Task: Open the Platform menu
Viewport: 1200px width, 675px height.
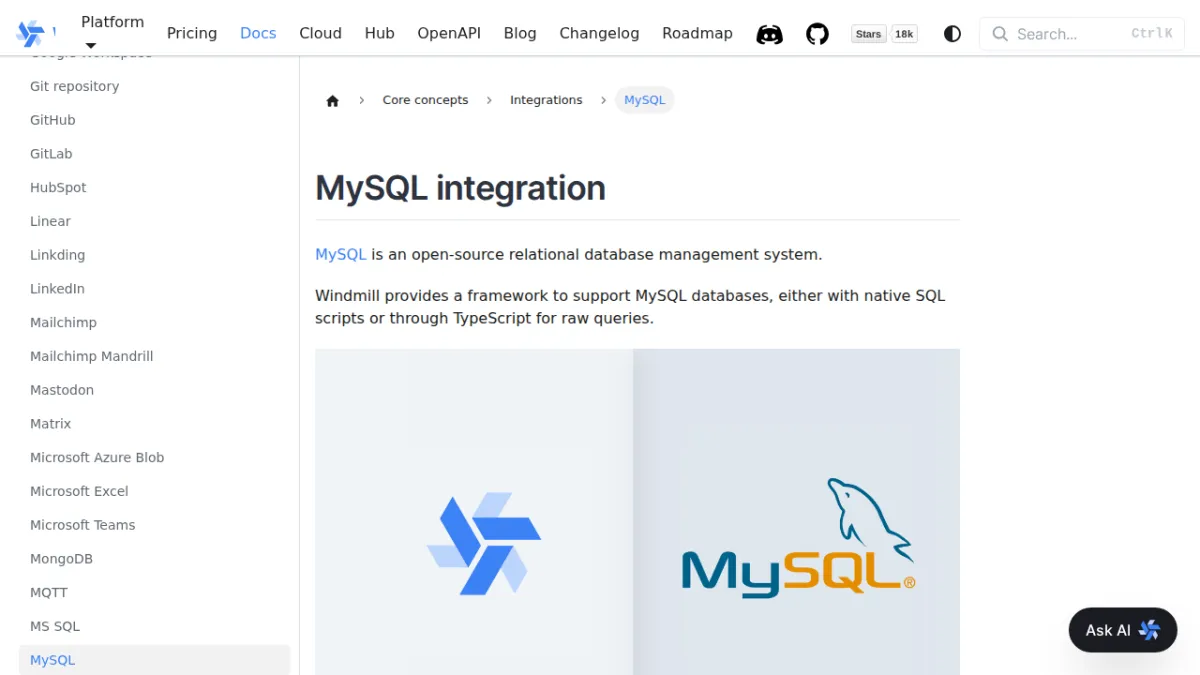Action: (112, 22)
